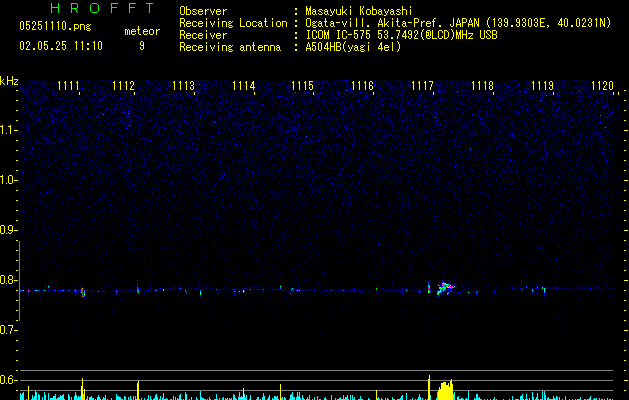629x400 pixels.
Task: Click the Receiver label
Action: coord(203,35)
